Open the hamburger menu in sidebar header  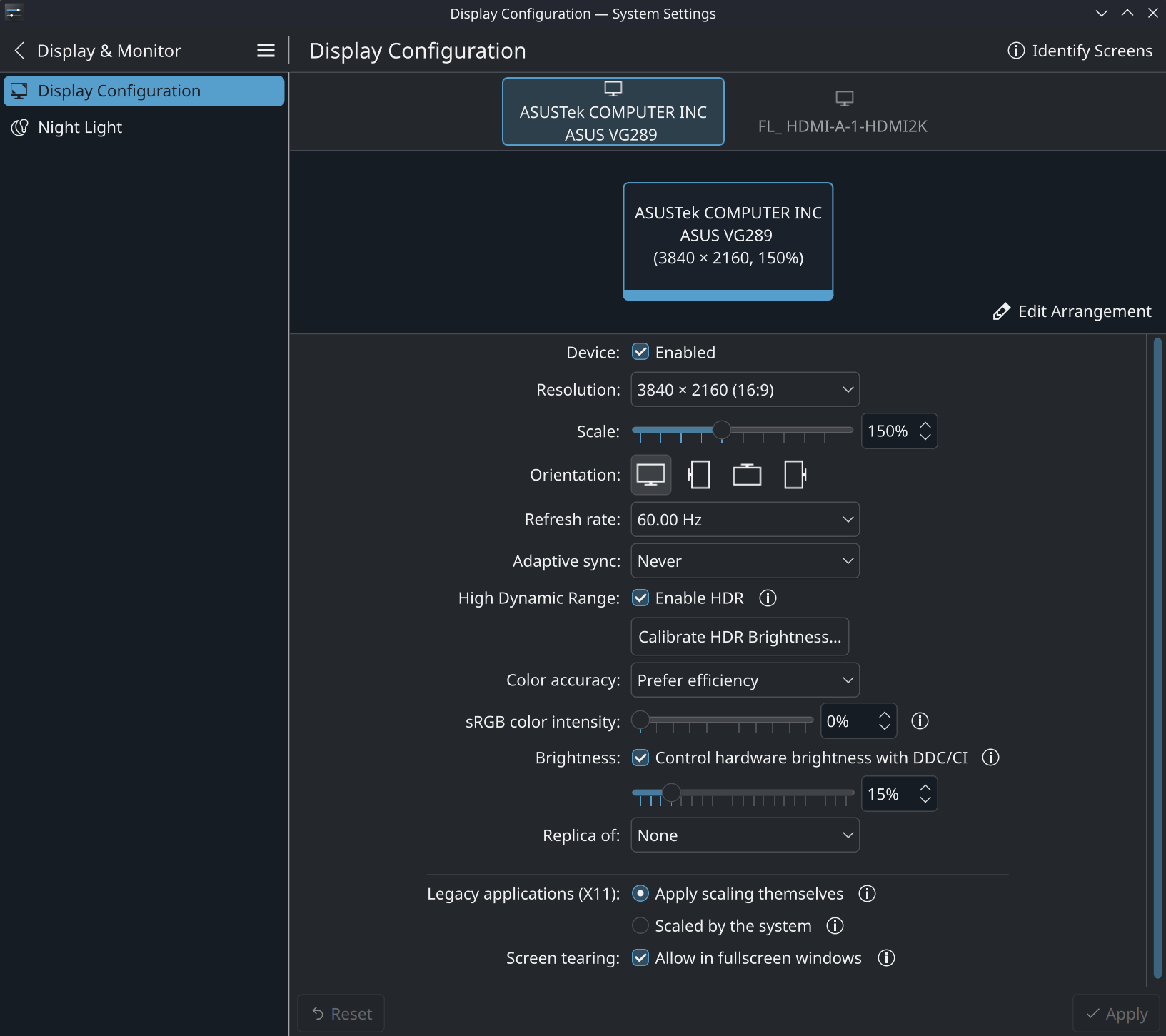pyautogui.click(x=266, y=51)
